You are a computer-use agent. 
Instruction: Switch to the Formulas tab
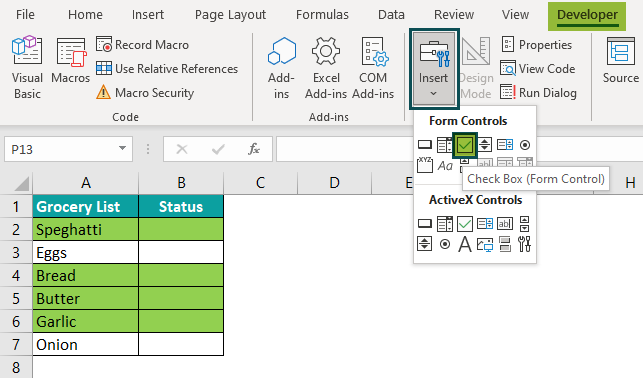[322, 15]
